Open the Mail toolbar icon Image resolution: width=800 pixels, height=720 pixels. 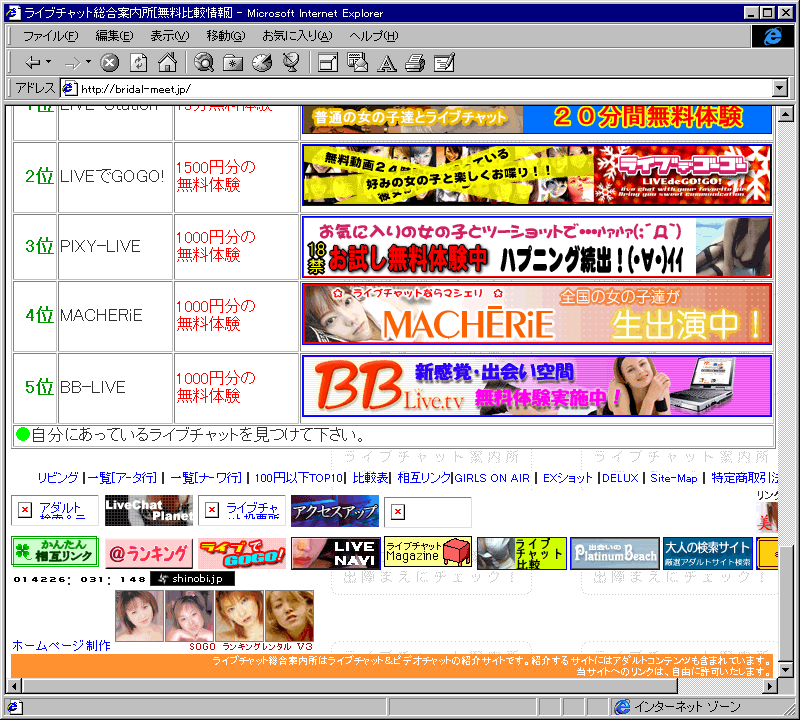click(357, 63)
